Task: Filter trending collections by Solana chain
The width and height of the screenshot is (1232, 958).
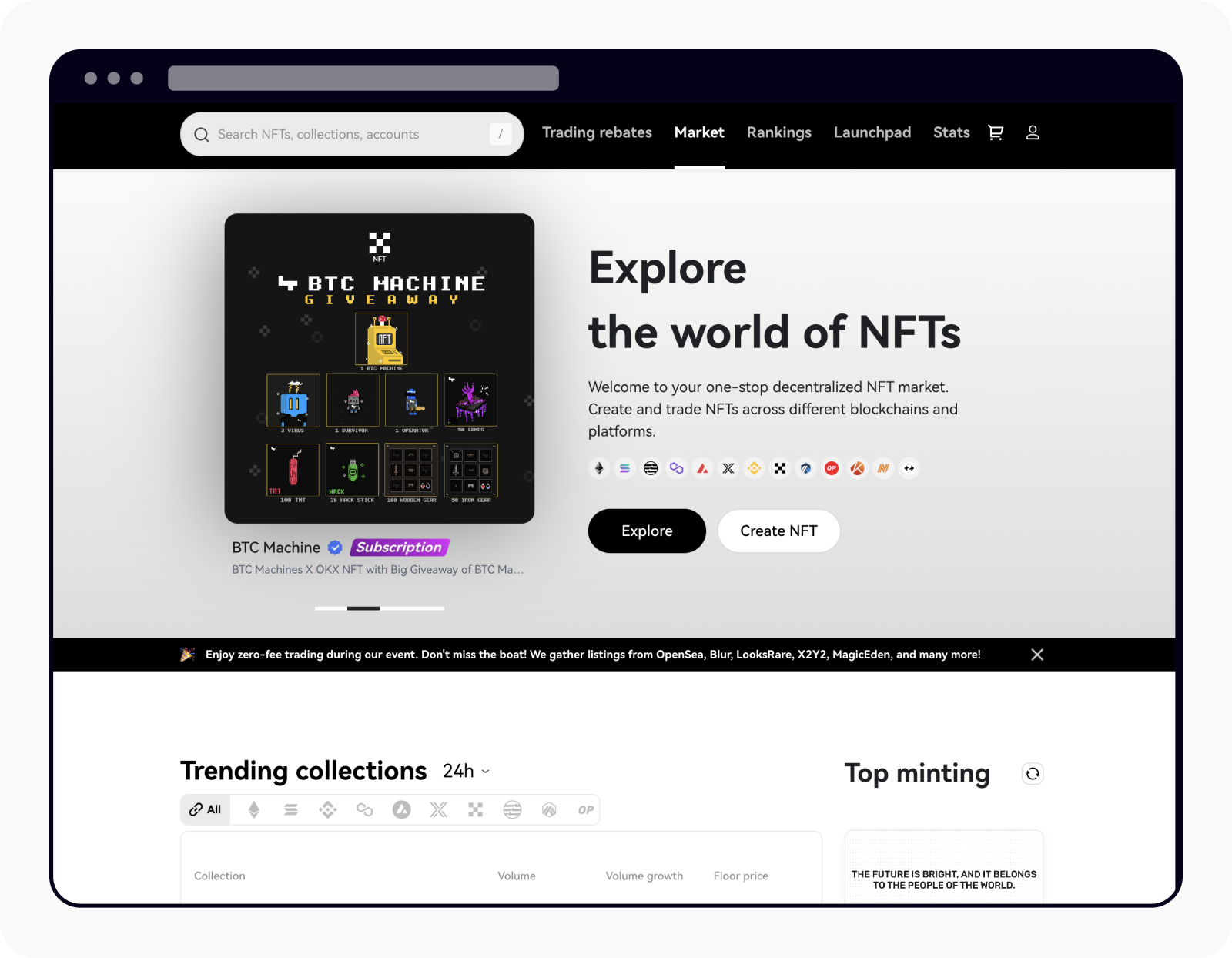Action: (290, 809)
